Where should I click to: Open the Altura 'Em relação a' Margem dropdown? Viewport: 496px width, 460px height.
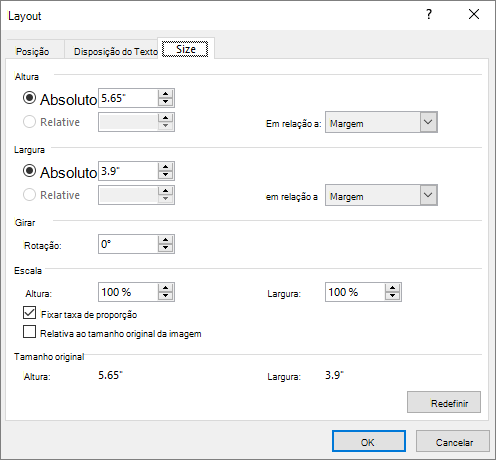(x=381, y=122)
